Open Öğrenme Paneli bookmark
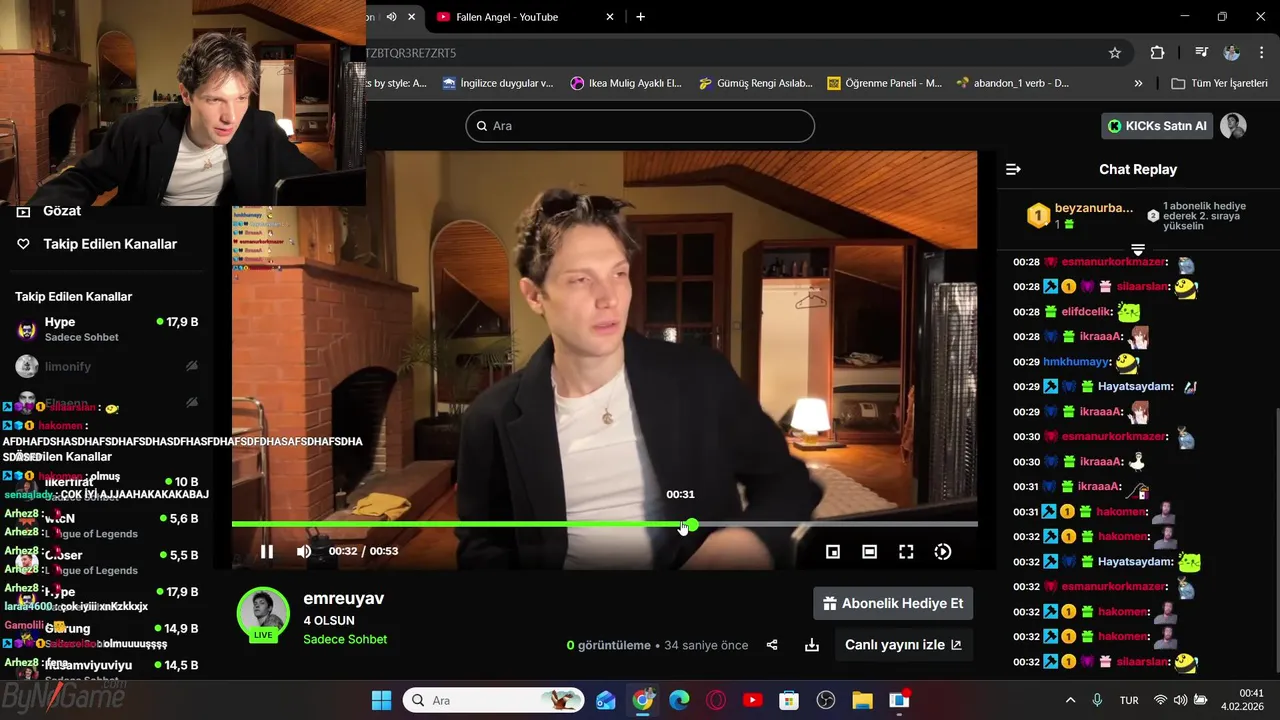Screen dimensions: 1280x720 click(884, 83)
